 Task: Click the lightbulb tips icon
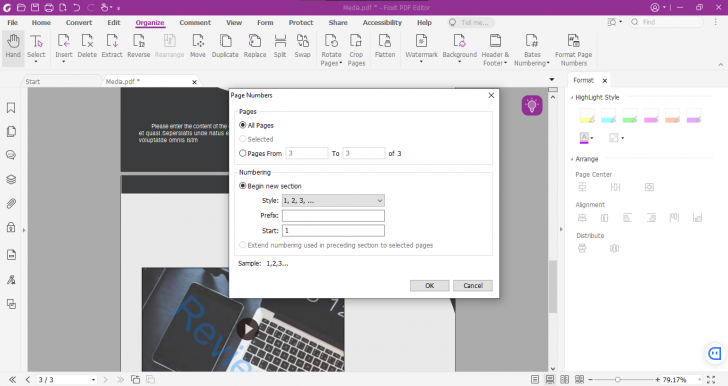pos(532,105)
